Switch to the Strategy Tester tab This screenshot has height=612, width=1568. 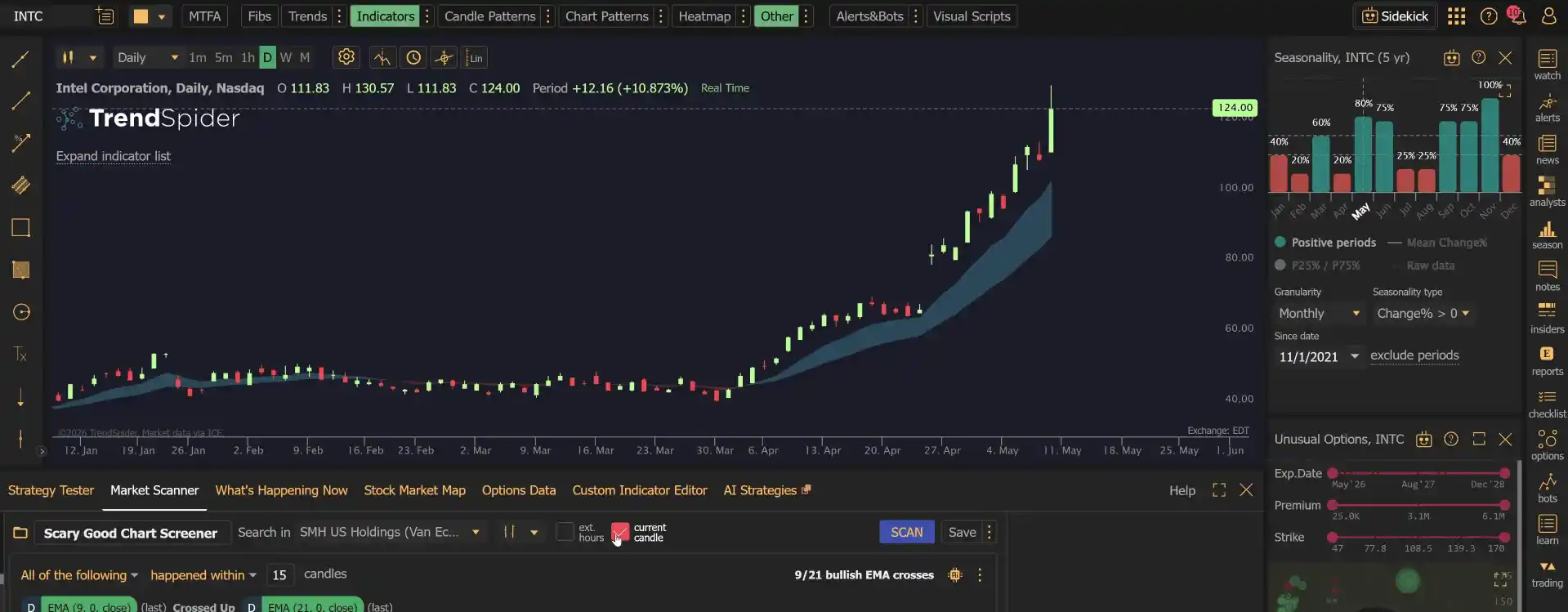coord(51,490)
